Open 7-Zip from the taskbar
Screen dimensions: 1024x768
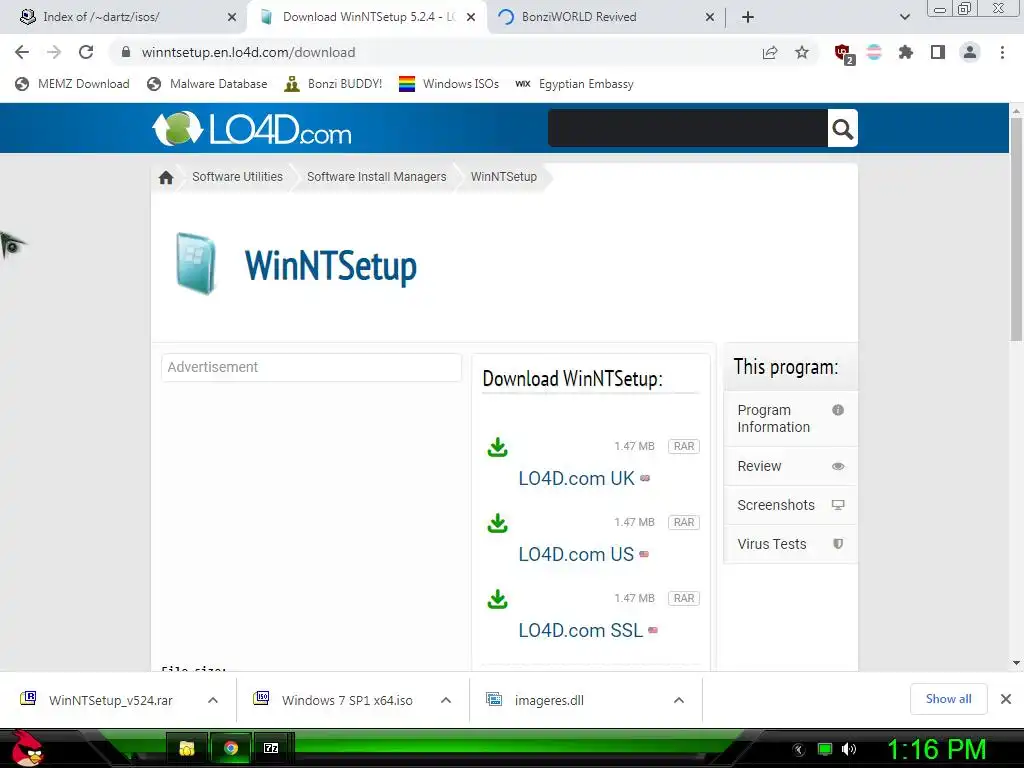[271, 748]
